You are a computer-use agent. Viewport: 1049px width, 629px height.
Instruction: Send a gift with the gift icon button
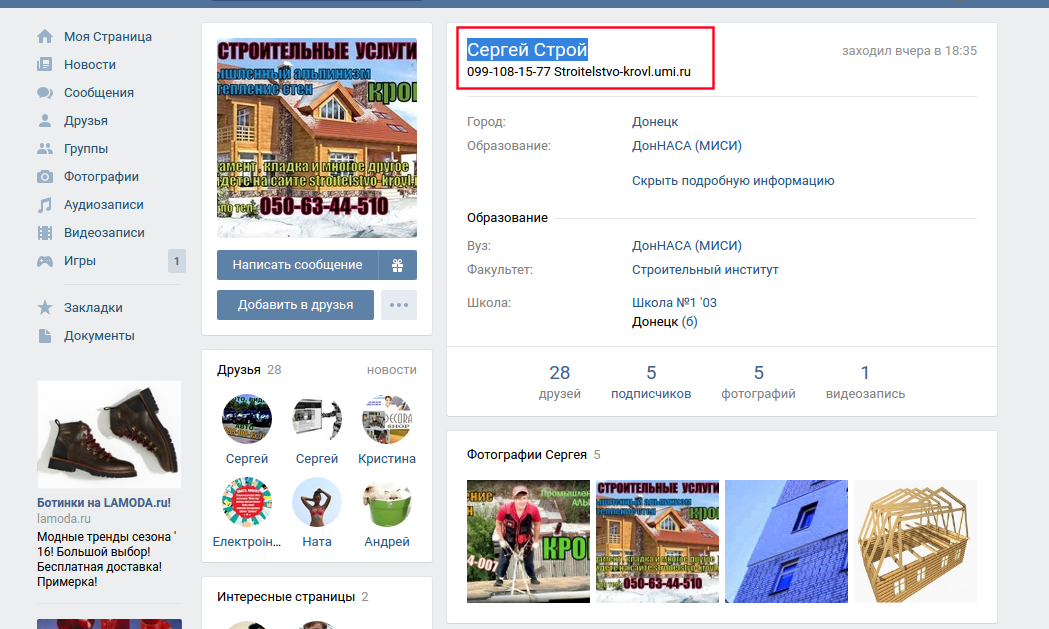tap(397, 265)
